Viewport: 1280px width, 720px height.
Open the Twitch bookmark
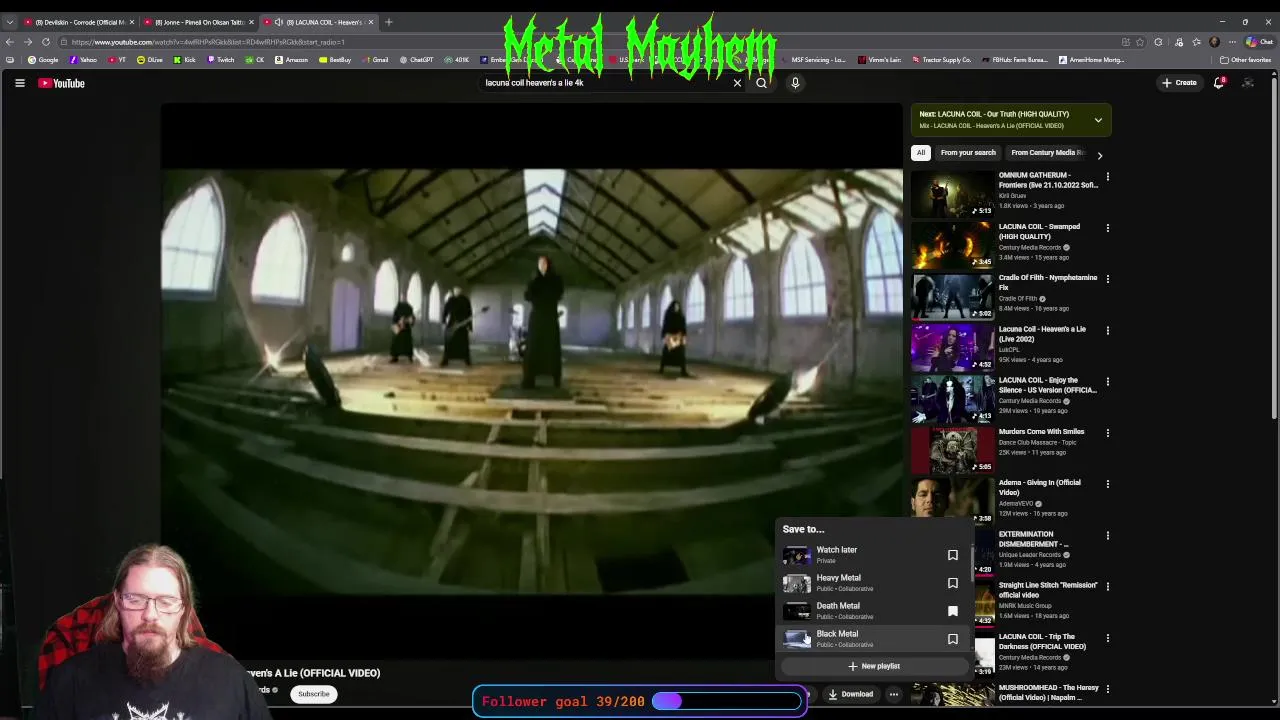tap(221, 60)
